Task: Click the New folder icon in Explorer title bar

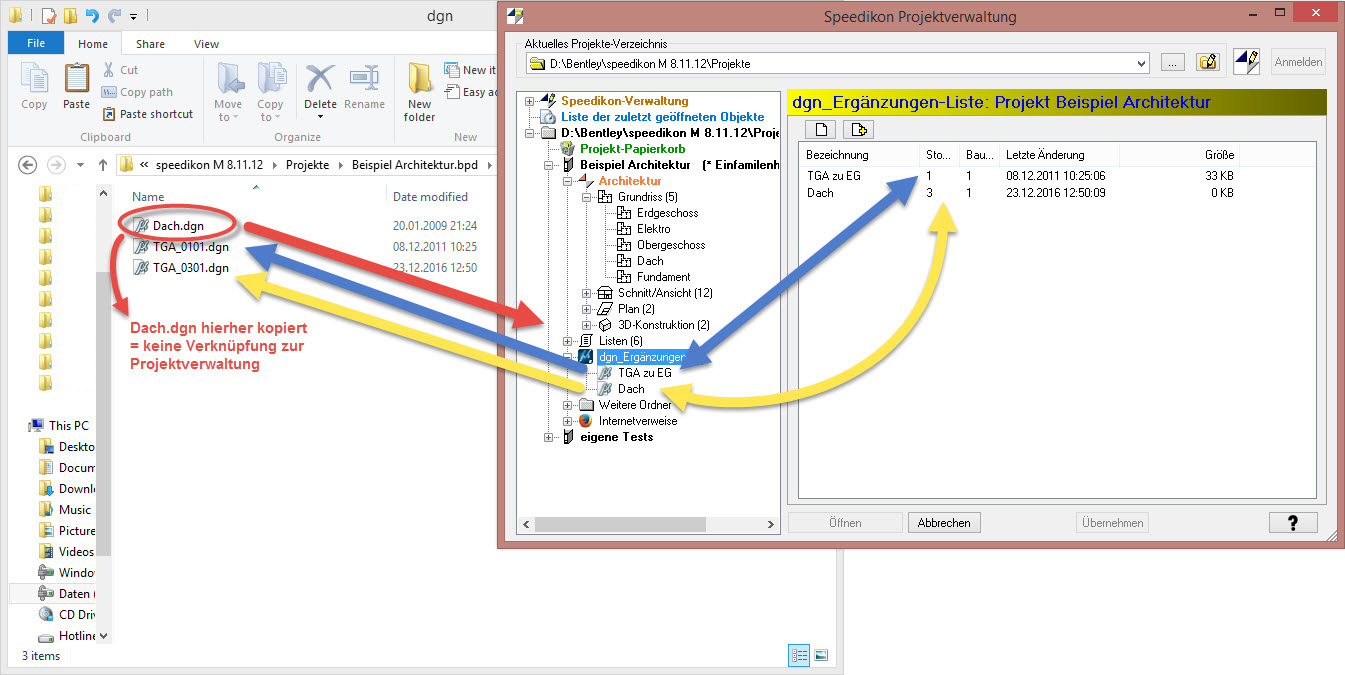Action: 70,16
